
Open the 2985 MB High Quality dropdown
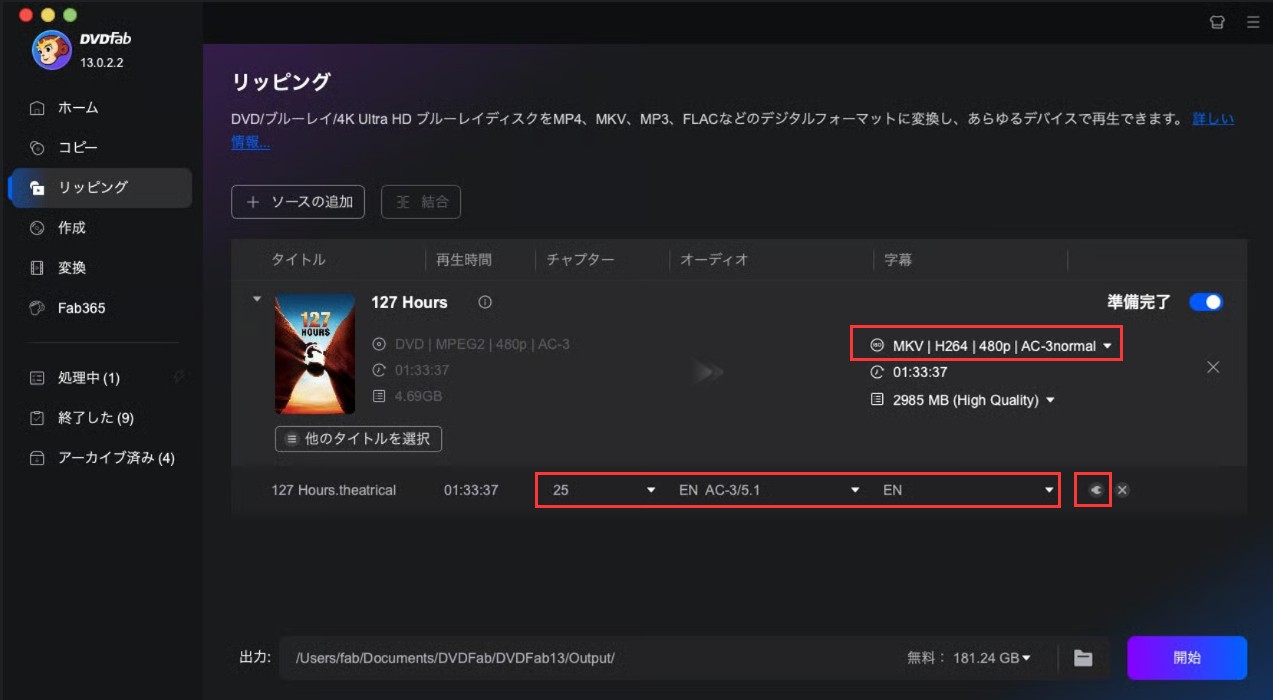click(x=962, y=399)
